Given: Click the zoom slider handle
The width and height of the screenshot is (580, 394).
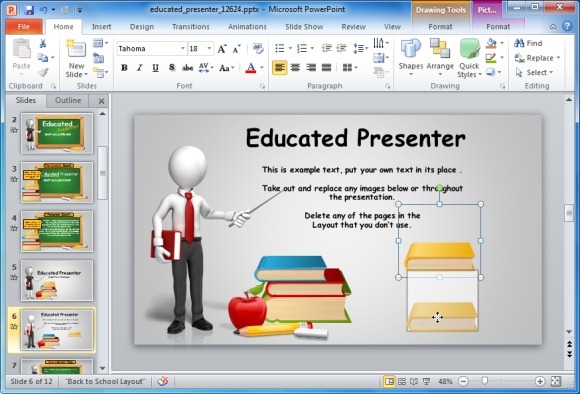Looking at the screenshot, I should coord(485,381).
